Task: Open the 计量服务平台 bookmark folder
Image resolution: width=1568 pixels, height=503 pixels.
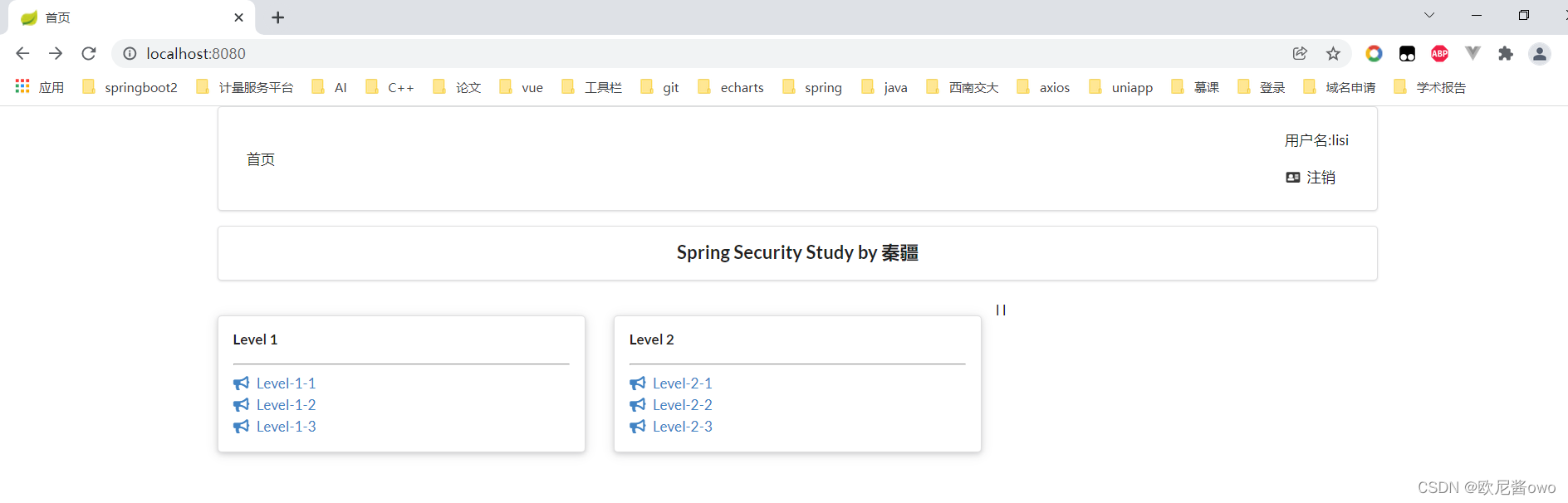Action: pos(244,87)
